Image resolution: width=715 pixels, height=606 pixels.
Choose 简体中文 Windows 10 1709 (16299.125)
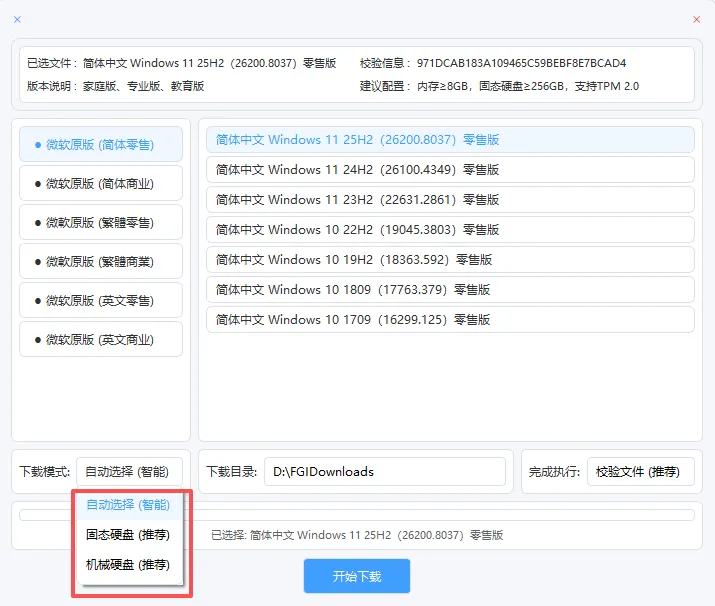click(x=450, y=320)
